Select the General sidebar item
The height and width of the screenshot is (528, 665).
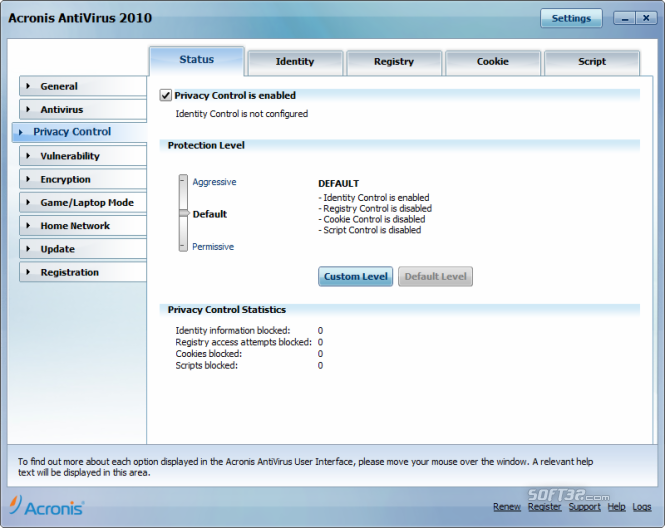coord(83,86)
